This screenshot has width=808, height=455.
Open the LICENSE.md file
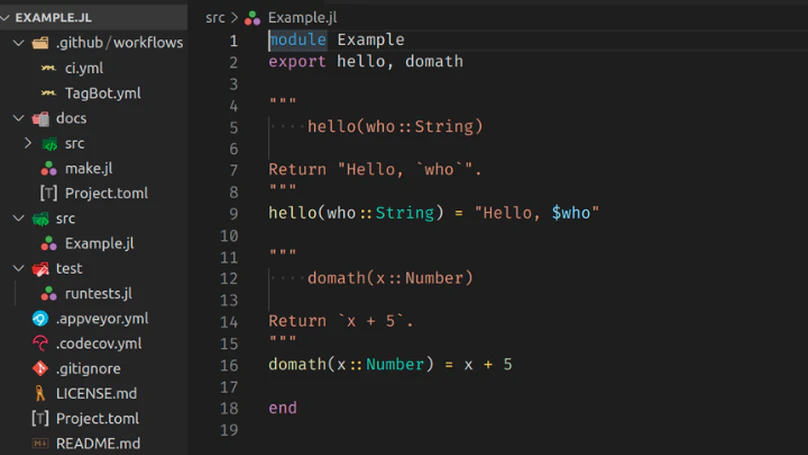96,394
